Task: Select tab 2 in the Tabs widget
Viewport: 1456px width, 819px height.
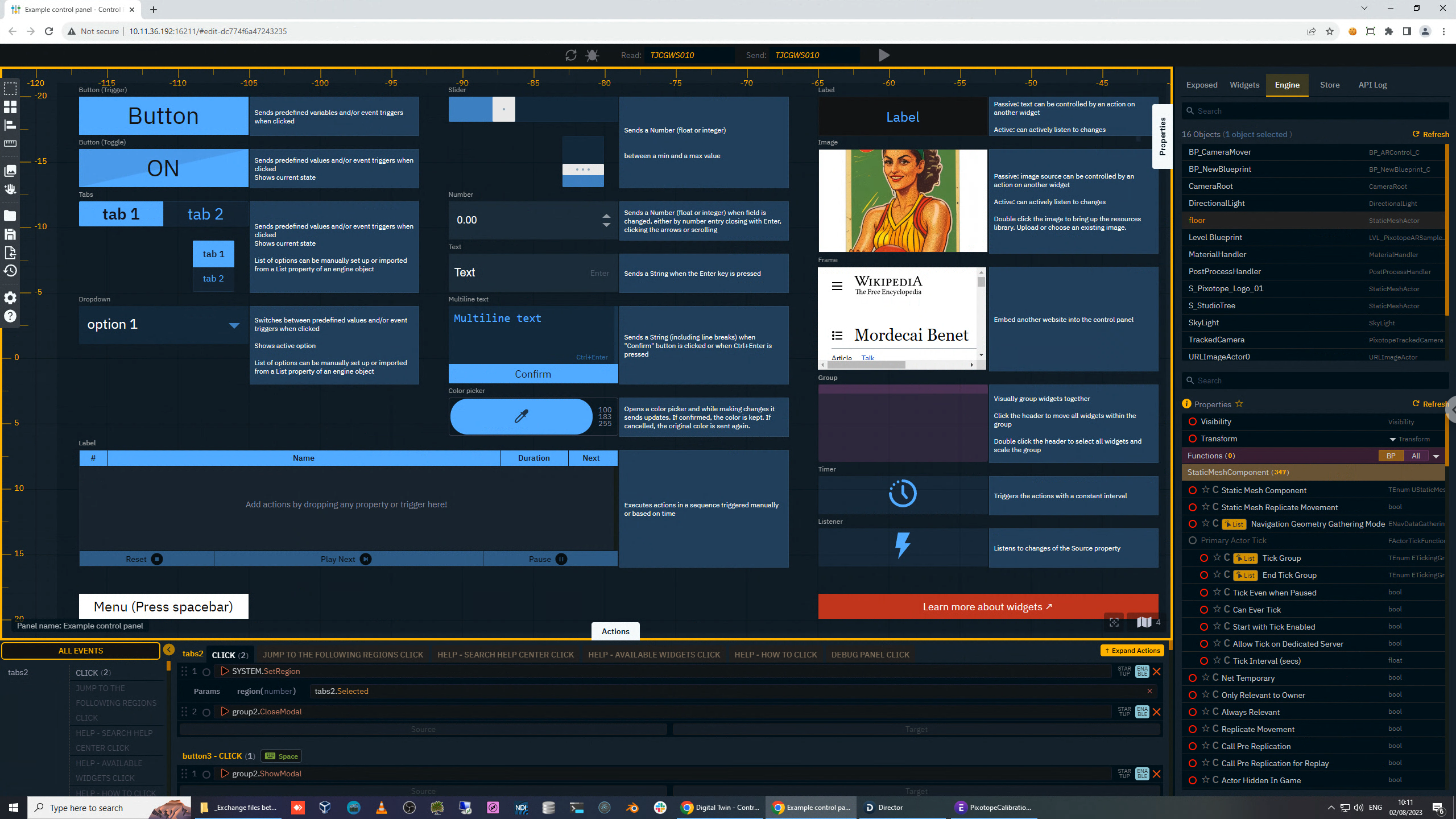Action: 206,214
